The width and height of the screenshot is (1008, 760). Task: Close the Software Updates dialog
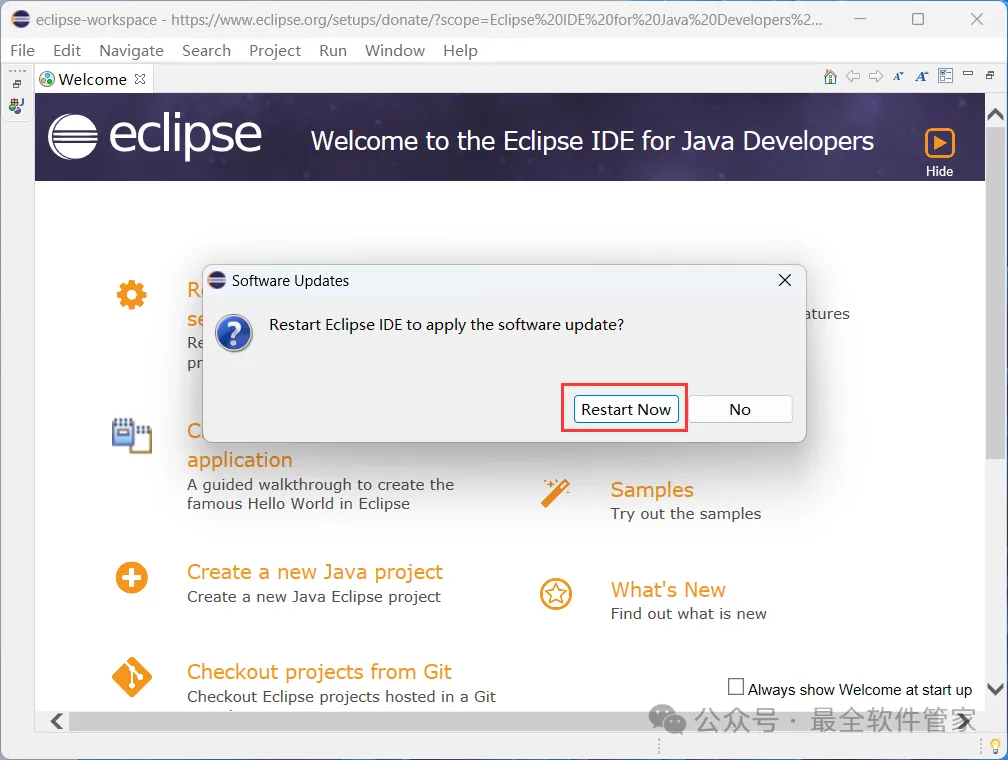click(x=784, y=280)
